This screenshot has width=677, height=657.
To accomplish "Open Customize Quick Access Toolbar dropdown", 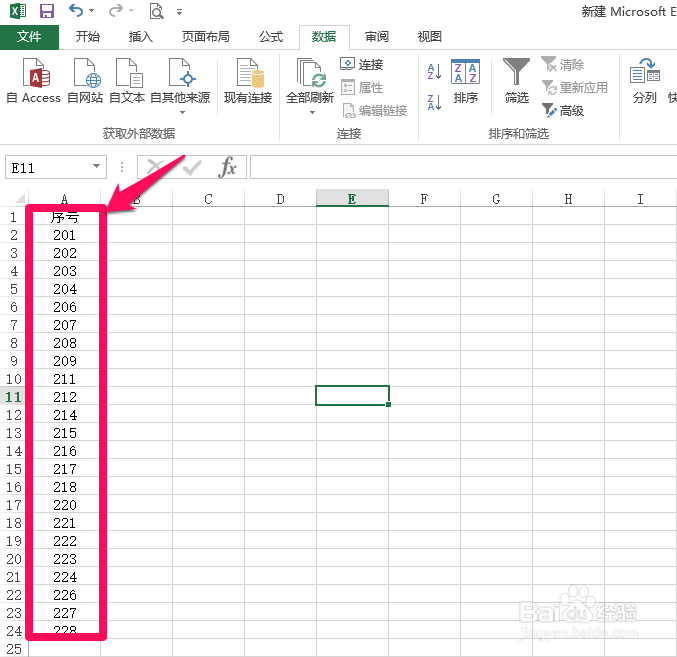I will click(x=179, y=12).
